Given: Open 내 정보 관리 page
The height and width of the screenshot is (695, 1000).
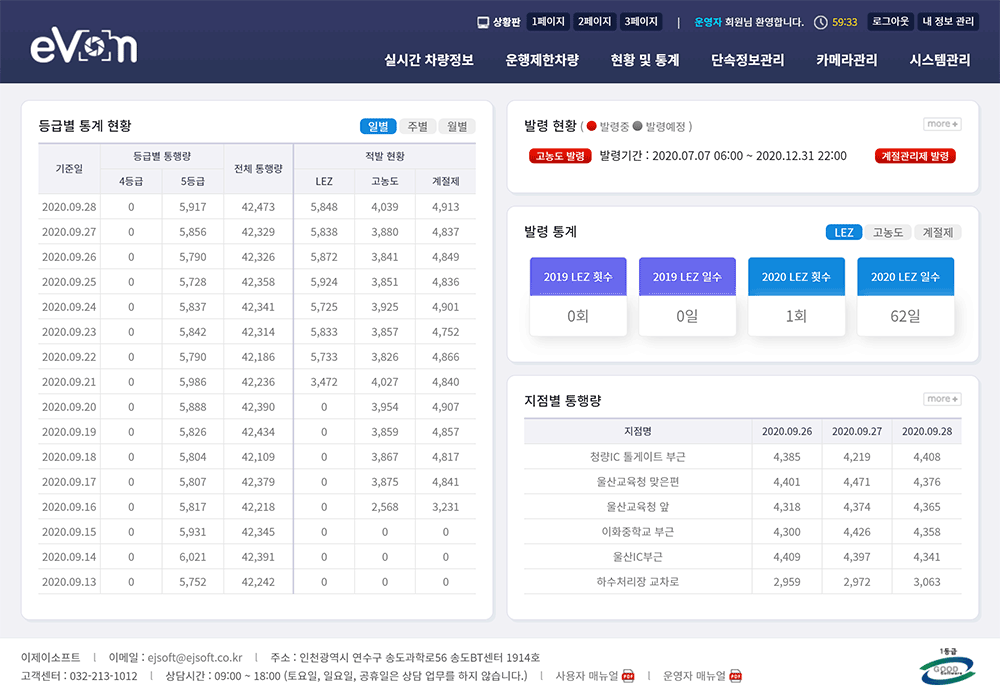Looking at the screenshot, I should coord(947,21).
